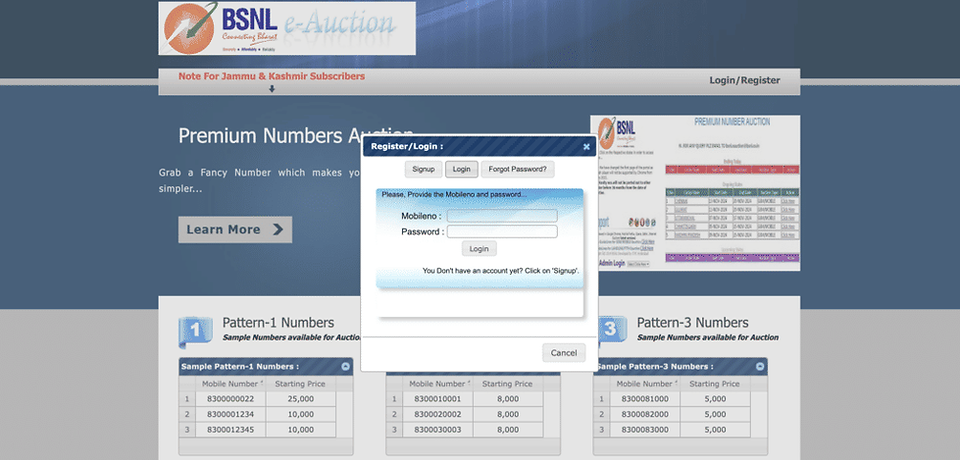This screenshot has width=960, height=460.
Task: Open Note For Jammu & Kashmir Subscribers
Action: (x=271, y=77)
